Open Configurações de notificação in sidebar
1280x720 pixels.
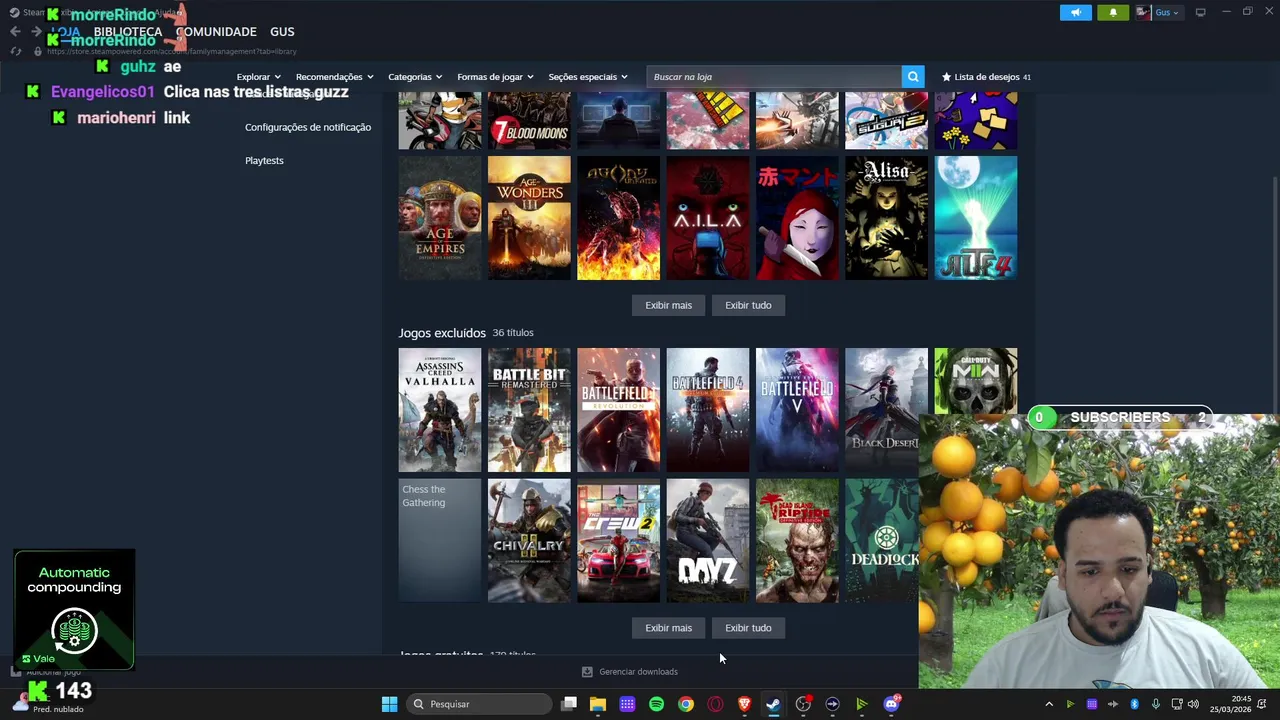pos(308,127)
